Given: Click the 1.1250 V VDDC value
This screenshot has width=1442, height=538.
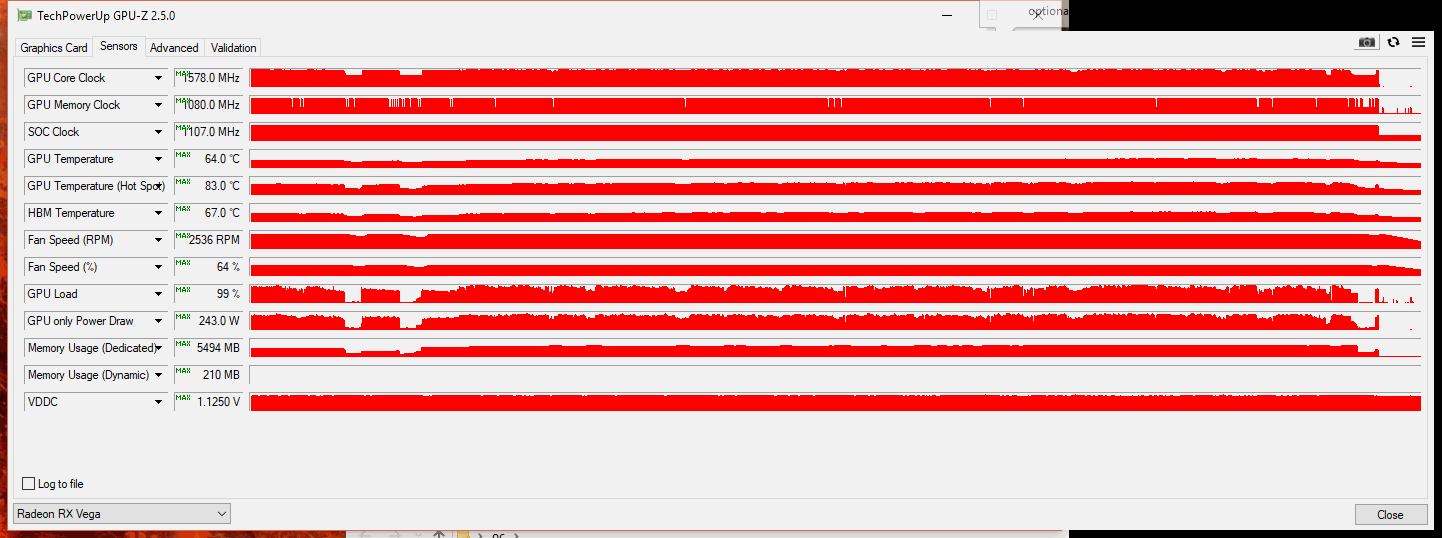Looking at the screenshot, I should [x=209, y=402].
